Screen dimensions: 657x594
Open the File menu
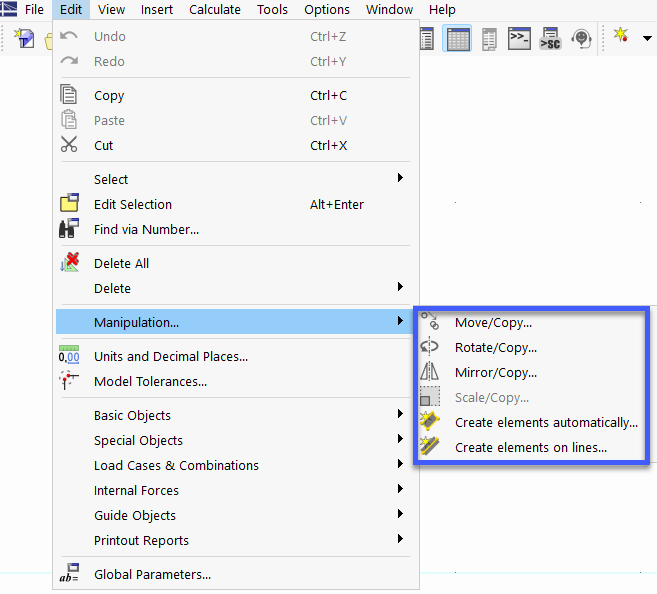click(34, 9)
